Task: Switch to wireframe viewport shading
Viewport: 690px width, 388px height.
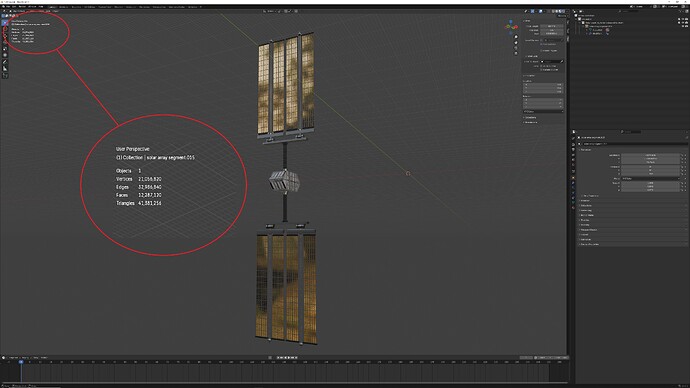Action: (x=553, y=11)
